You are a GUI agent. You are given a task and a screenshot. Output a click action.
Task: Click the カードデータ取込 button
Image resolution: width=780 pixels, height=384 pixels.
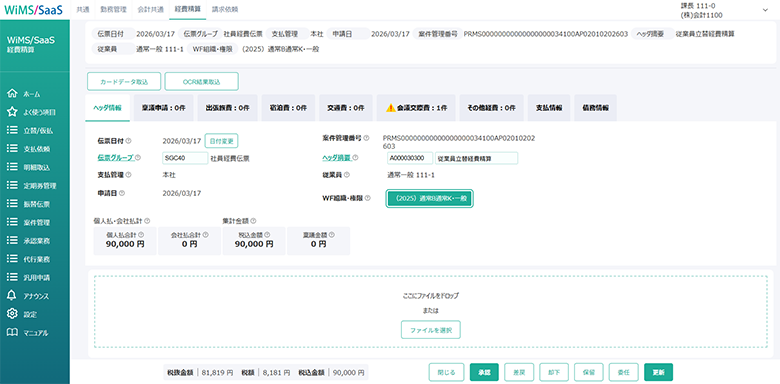click(124, 81)
